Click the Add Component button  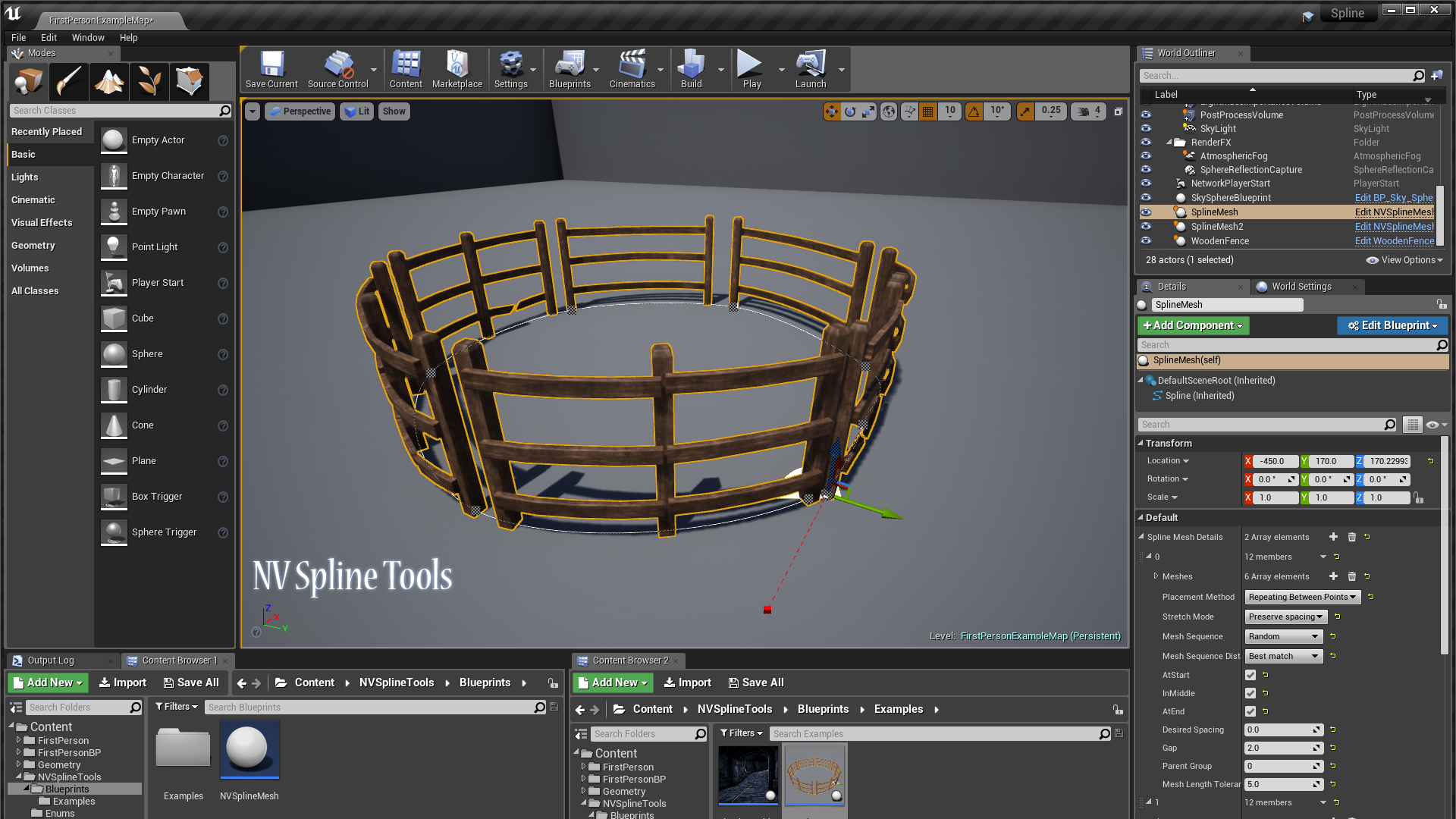click(1193, 325)
